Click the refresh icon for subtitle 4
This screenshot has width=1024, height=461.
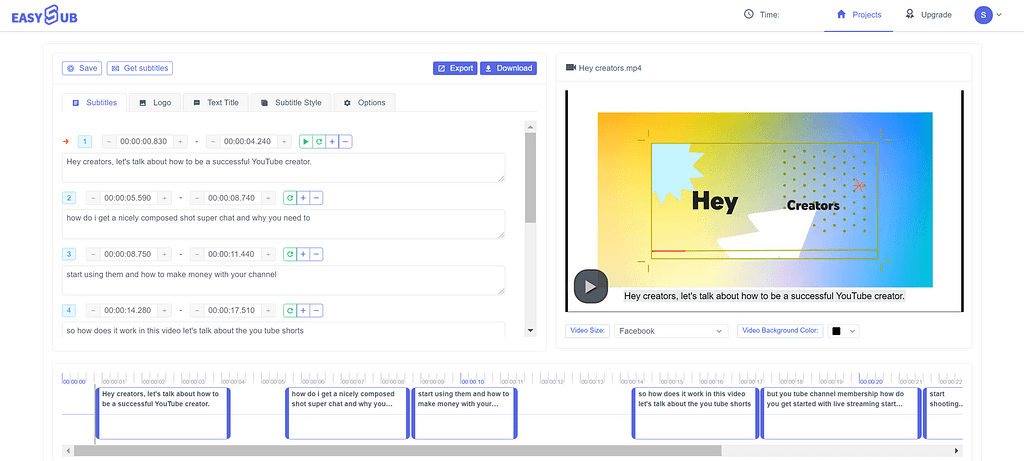click(289, 310)
